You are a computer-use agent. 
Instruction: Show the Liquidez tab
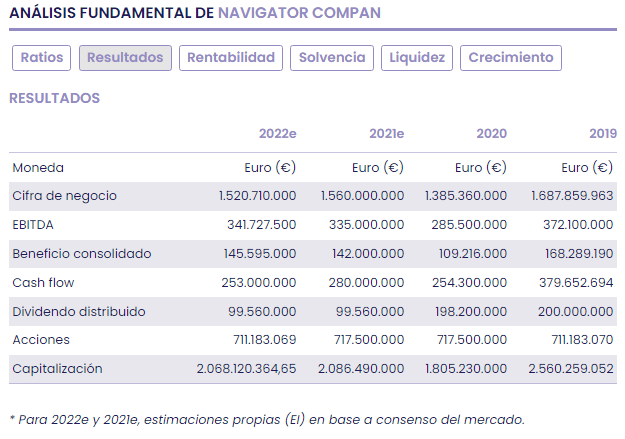coord(417,58)
